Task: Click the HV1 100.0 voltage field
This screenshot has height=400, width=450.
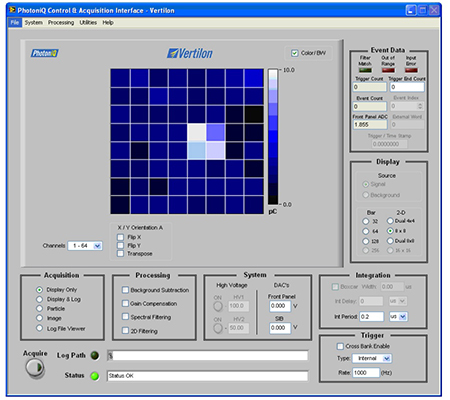Action: (x=238, y=306)
